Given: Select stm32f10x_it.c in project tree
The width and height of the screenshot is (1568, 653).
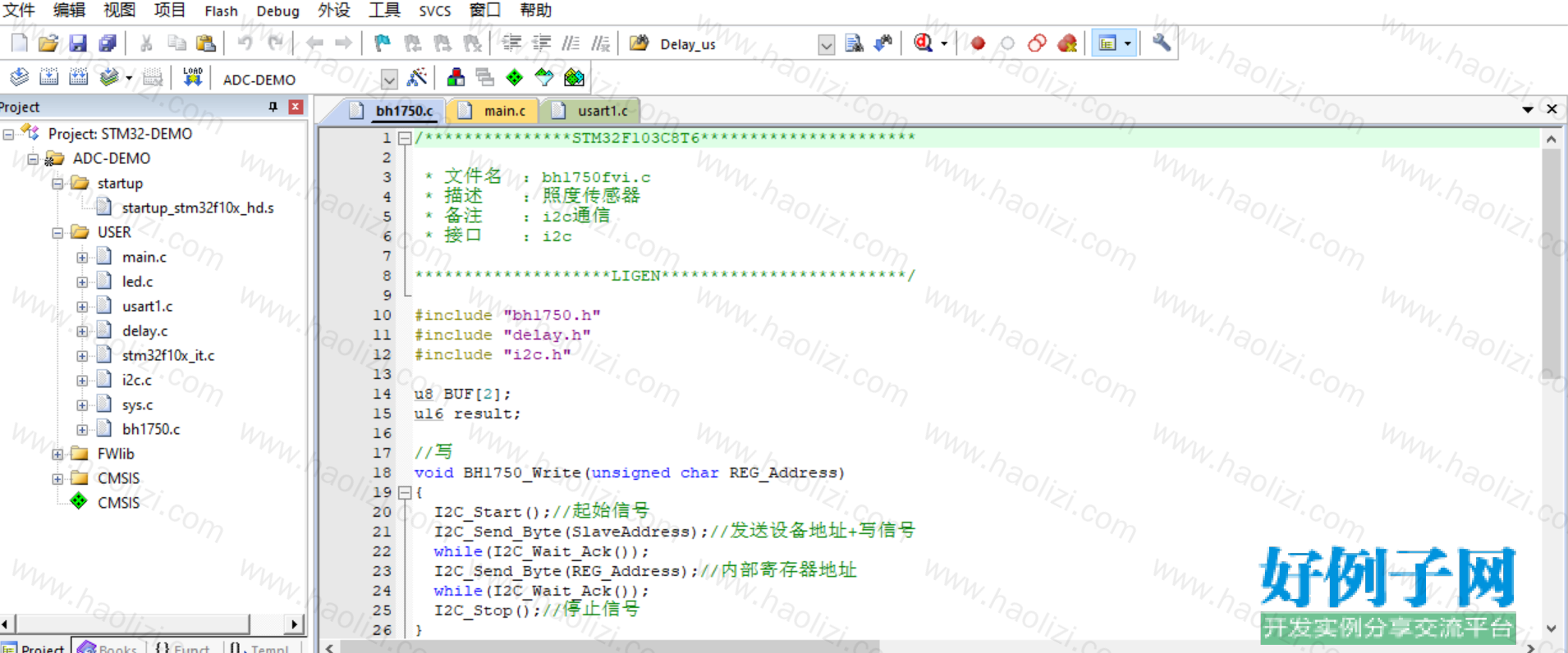Looking at the screenshot, I should (168, 355).
